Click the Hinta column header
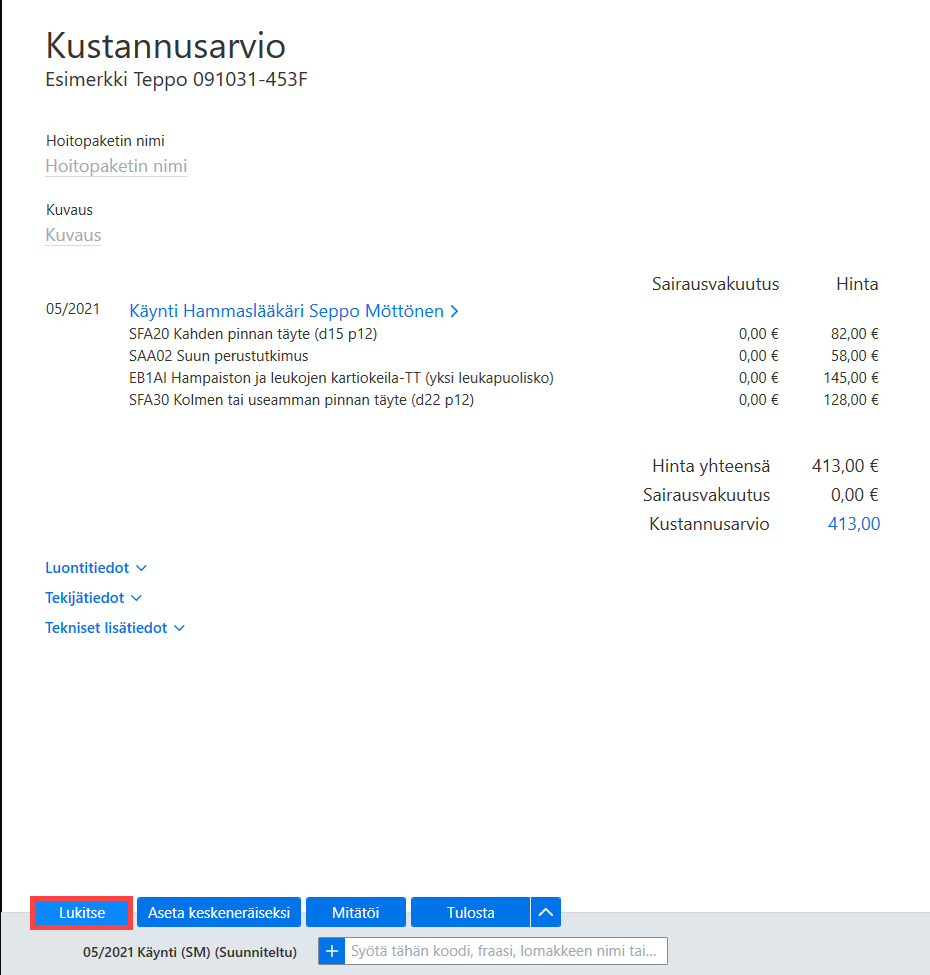Screen dimensions: 930x975 click(857, 284)
